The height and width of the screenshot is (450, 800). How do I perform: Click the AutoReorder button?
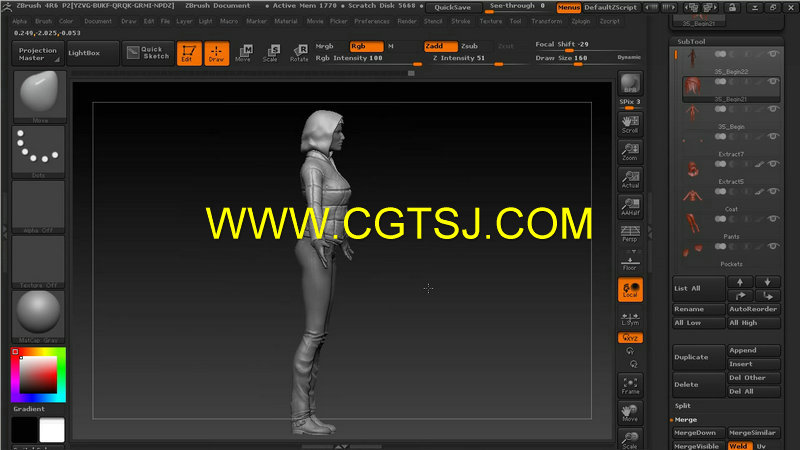(x=754, y=309)
